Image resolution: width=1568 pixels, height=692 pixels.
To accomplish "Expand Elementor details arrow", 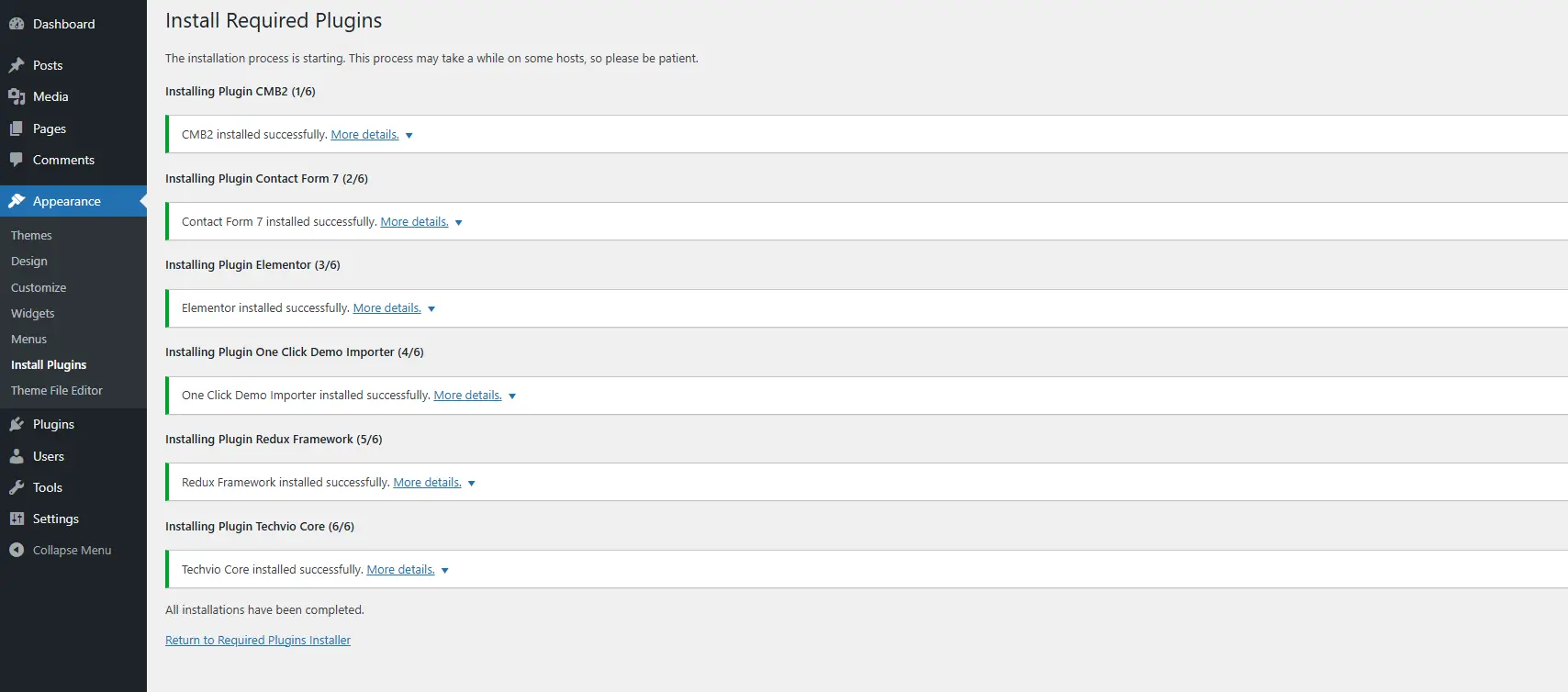I will (431, 308).
